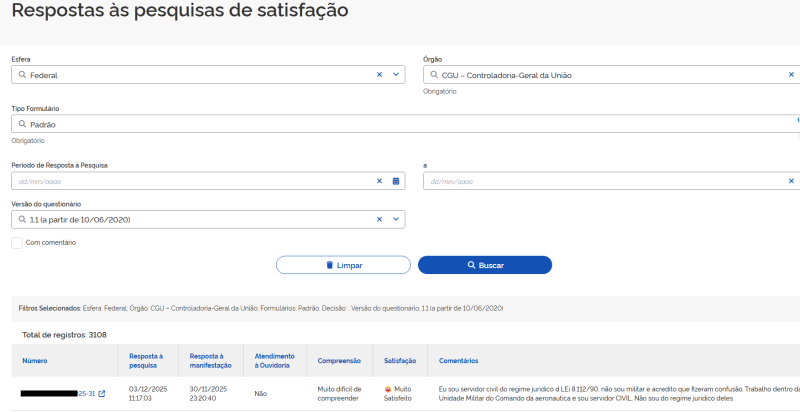
Task: Click the end date input field
Action: coord(600,181)
